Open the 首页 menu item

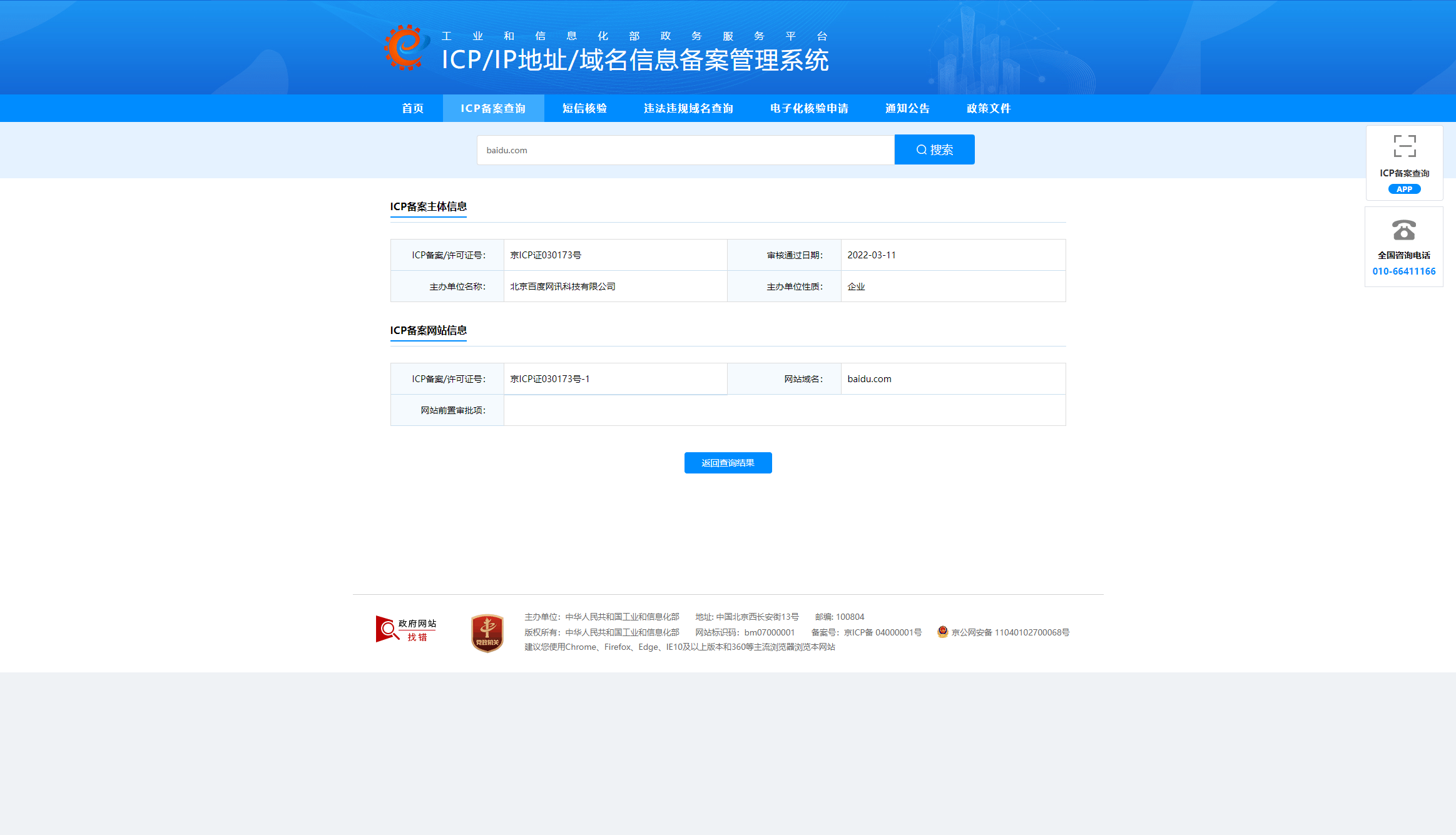click(x=412, y=108)
